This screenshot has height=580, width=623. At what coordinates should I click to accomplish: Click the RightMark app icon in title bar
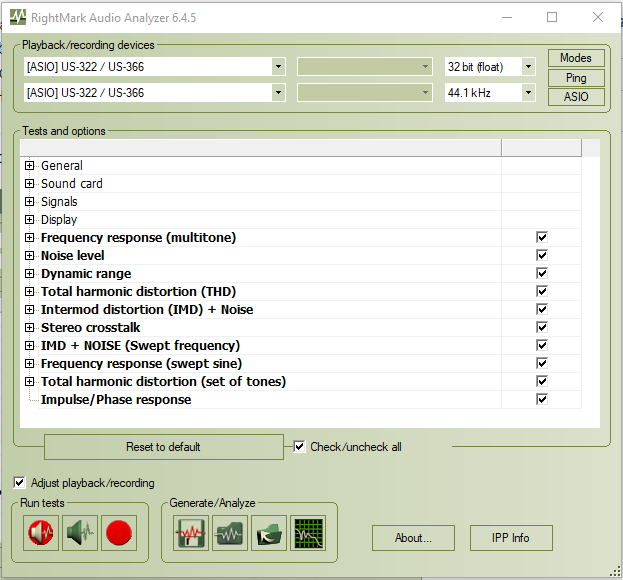(x=17, y=17)
